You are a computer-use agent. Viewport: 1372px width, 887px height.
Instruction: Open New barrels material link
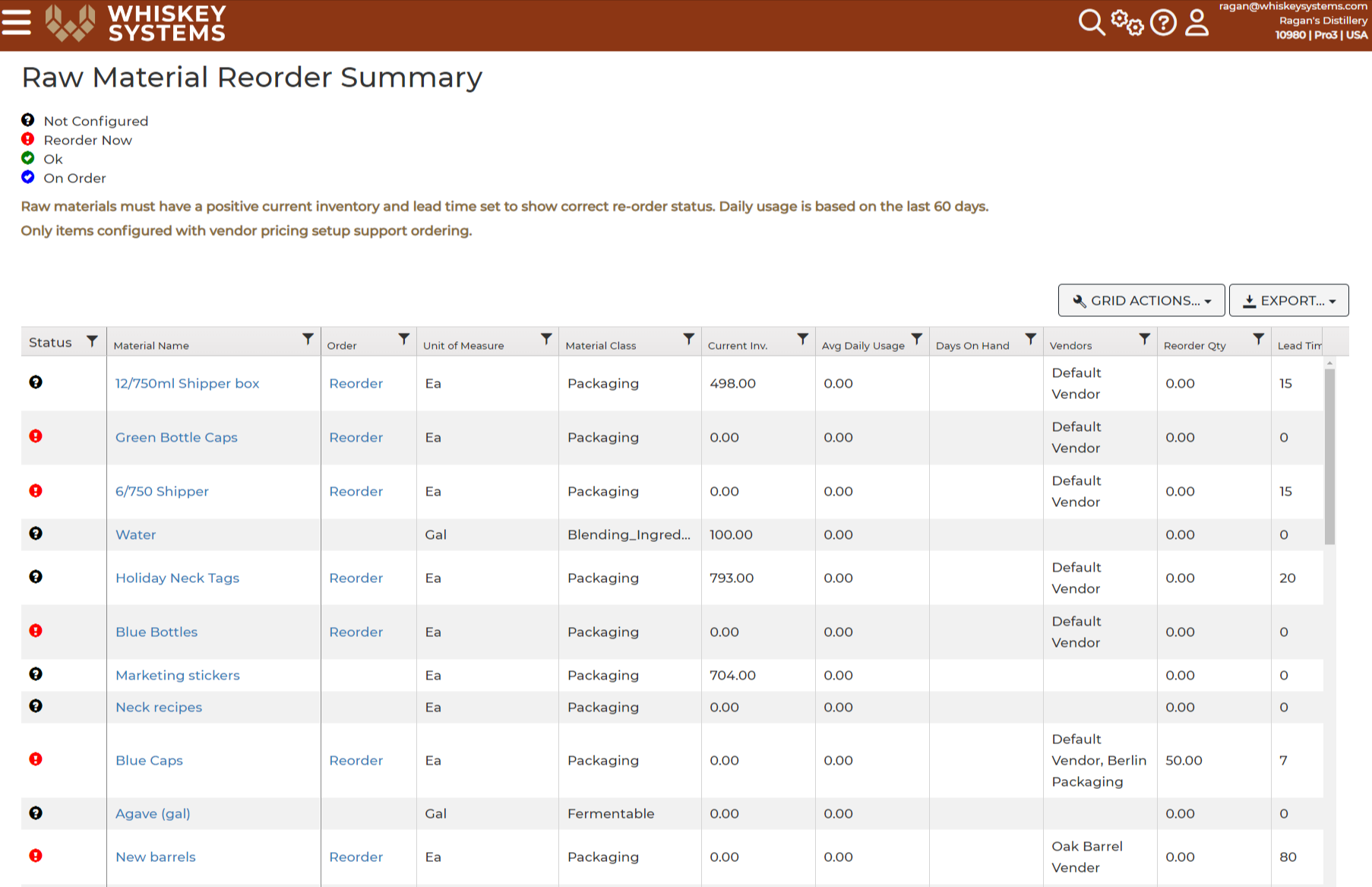click(x=155, y=857)
